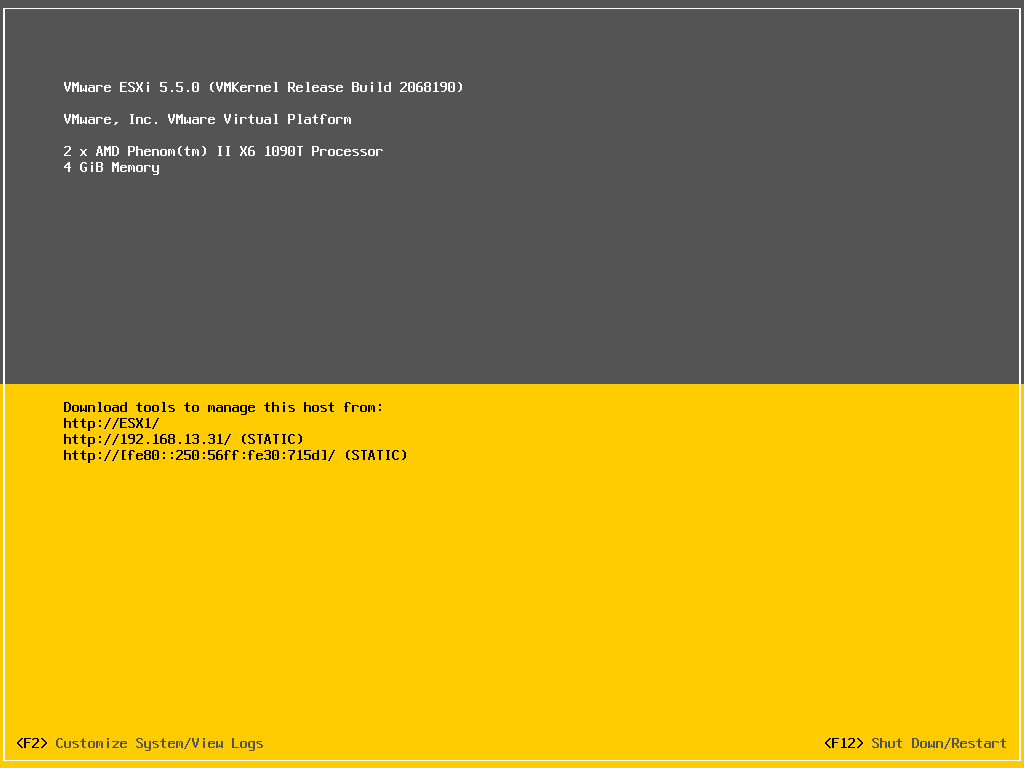
Task: Click the VMkernel Release Build 2068190 text
Action: [335, 87]
